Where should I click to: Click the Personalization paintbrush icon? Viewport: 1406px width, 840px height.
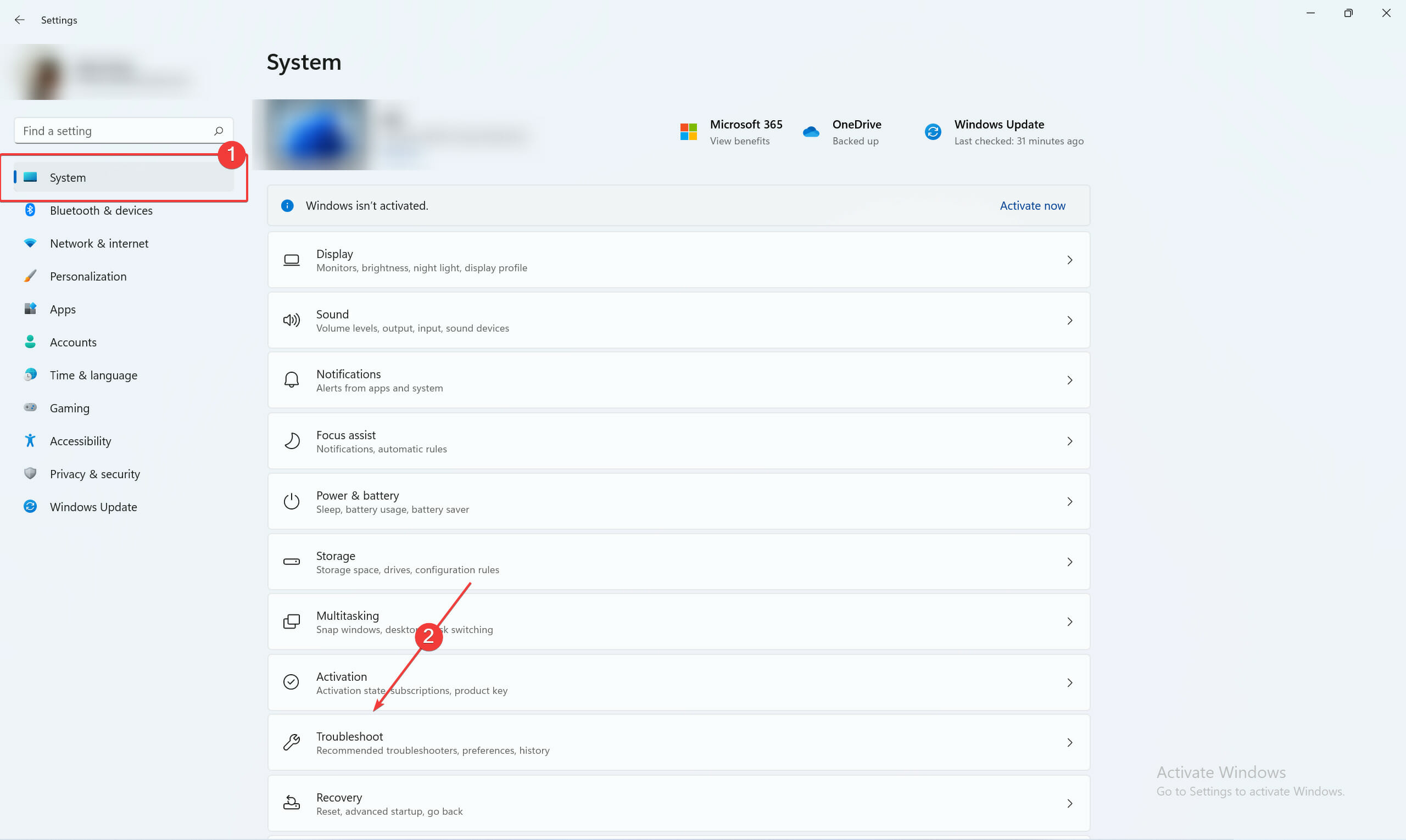[x=31, y=276]
